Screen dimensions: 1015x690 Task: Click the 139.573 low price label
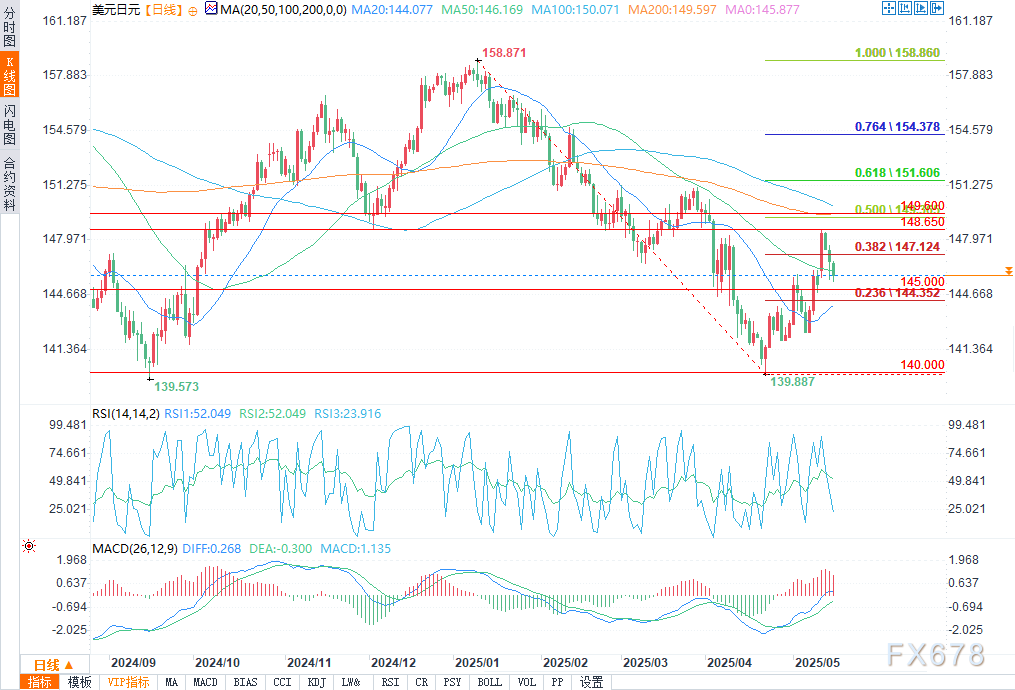pos(176,386)
